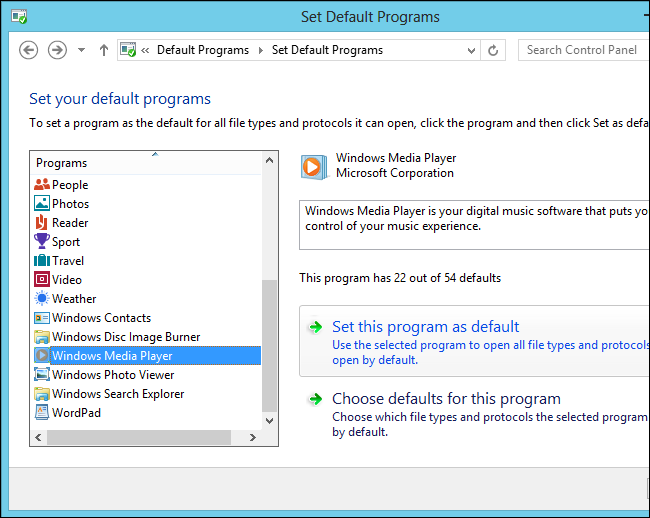Viewport: 650px width, 518px height.
Task: Select the Sport trophy icon
Action: click(42, 242)
